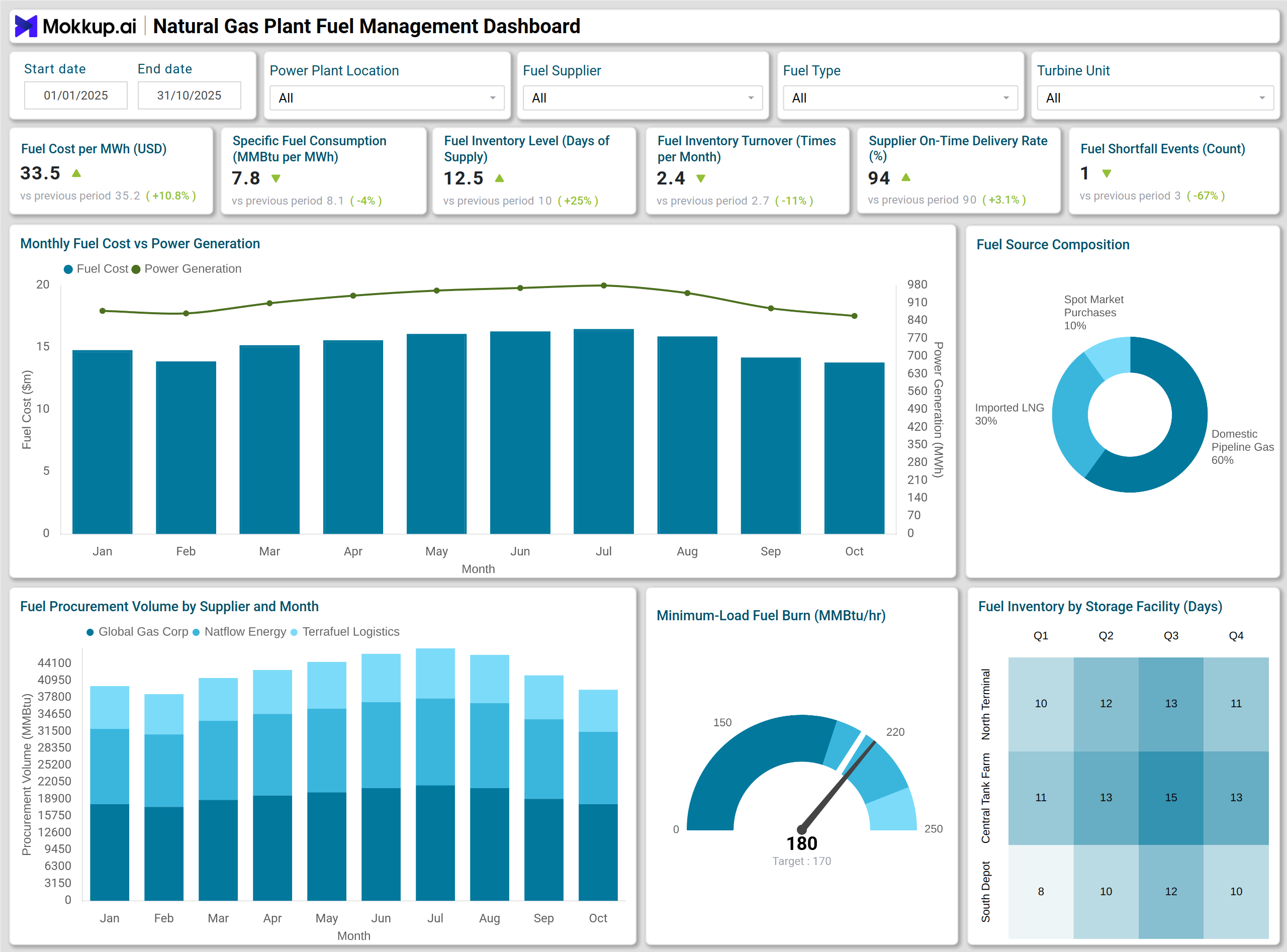The image size is (1287, 952).
Task: Open the Fuel Supplier dropdown
Action: click(642, 98)
